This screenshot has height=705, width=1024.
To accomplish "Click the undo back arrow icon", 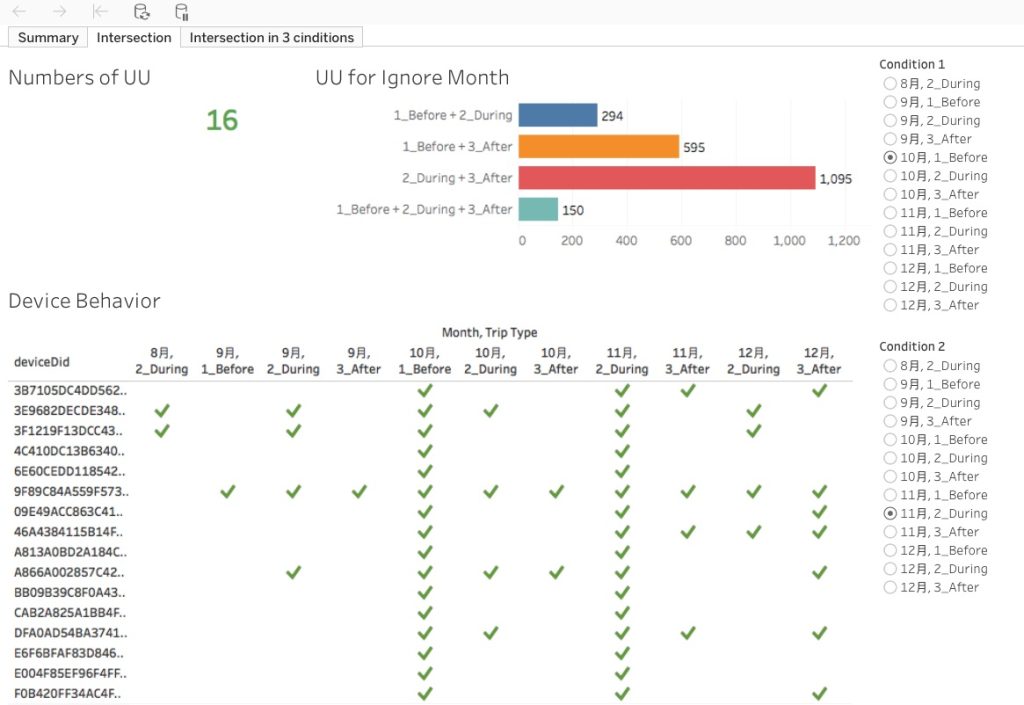I will click(x=20, y=11).
